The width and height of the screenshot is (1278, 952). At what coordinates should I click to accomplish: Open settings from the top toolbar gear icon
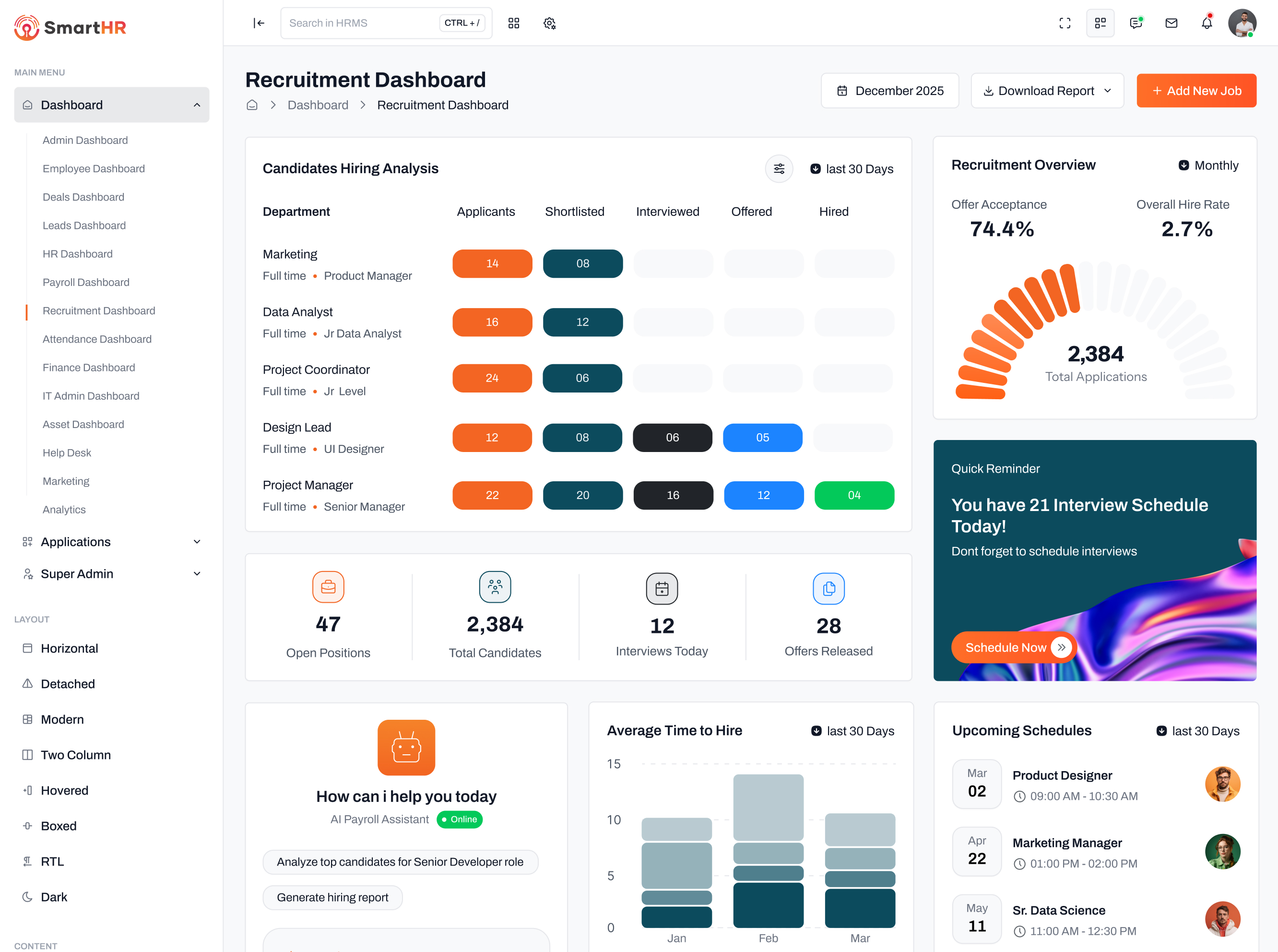click(549, 23)
